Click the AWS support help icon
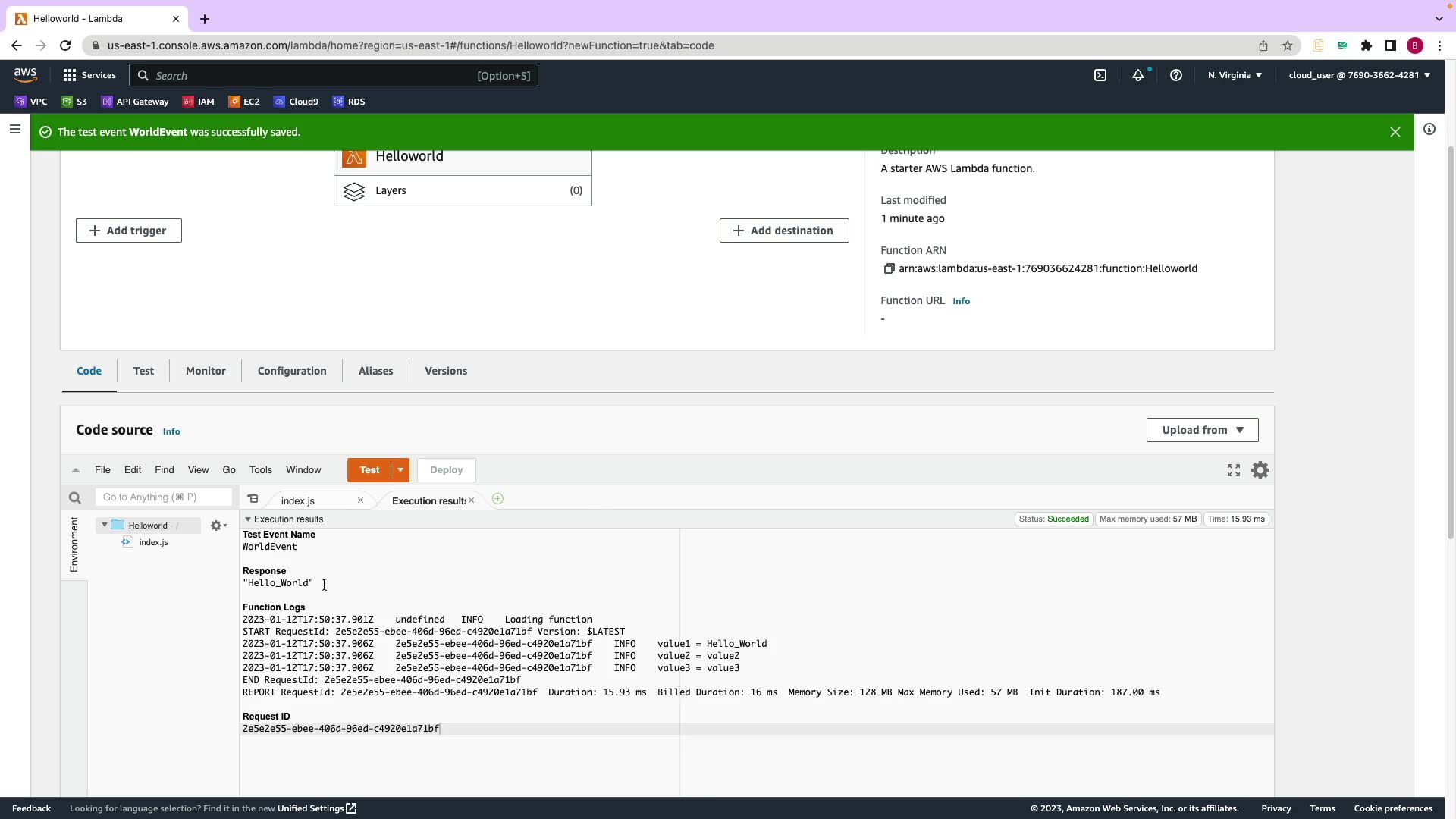 coord(1175,75)
